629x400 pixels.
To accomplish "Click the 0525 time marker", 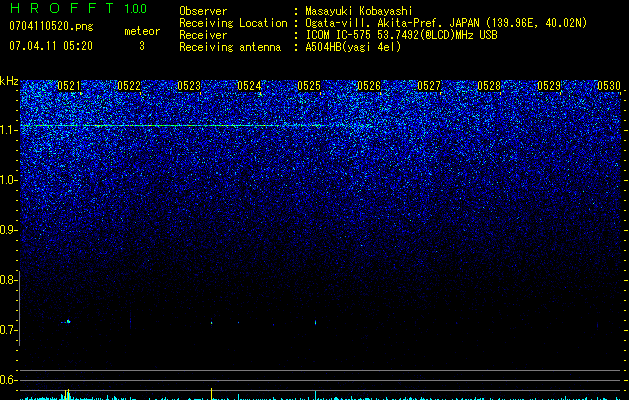I will click(x=309, y=86).
